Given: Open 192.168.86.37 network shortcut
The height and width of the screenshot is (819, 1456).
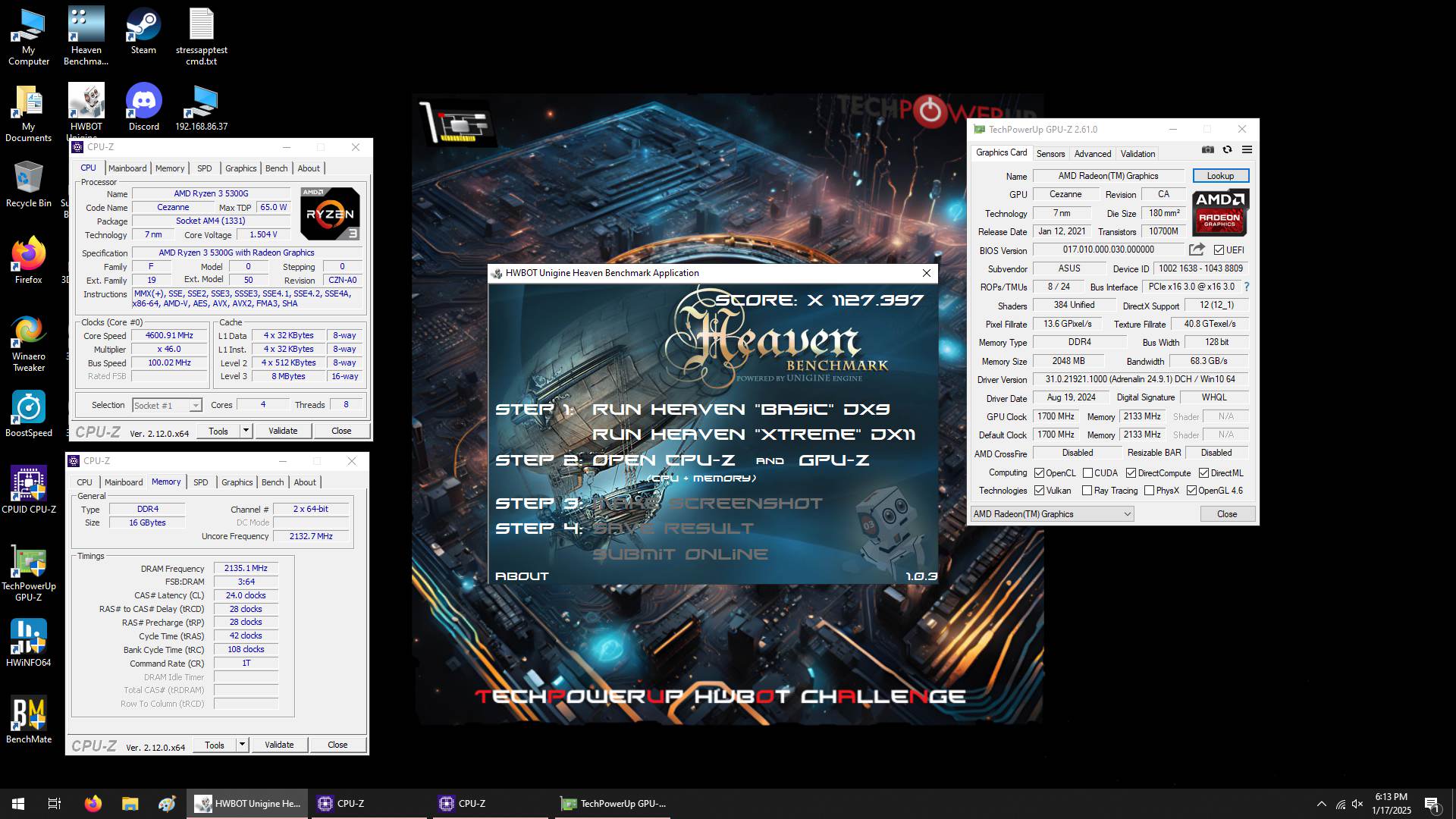Looking at the screenshot, I should coord(202,108).
